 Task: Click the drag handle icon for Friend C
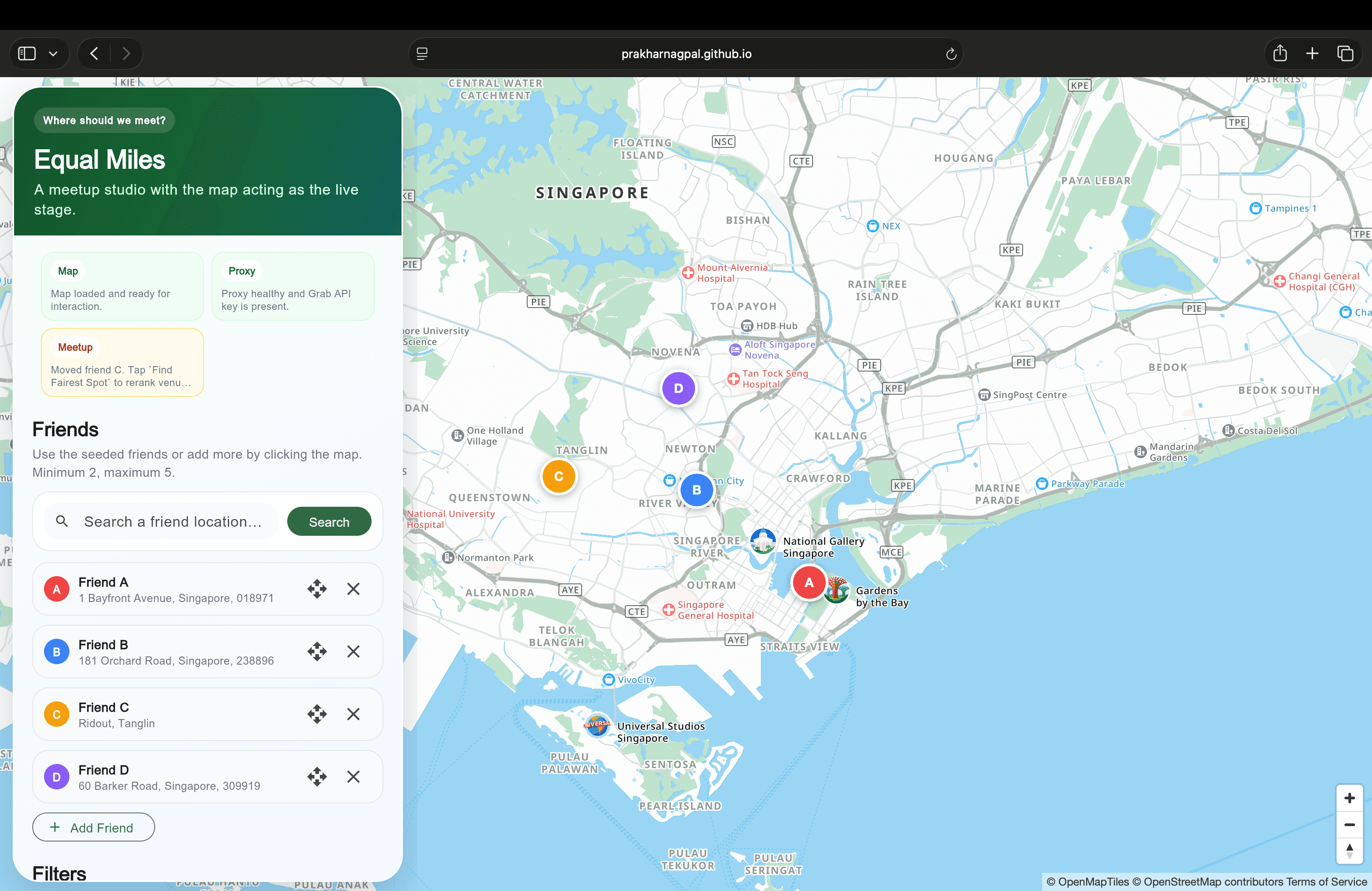317,714
